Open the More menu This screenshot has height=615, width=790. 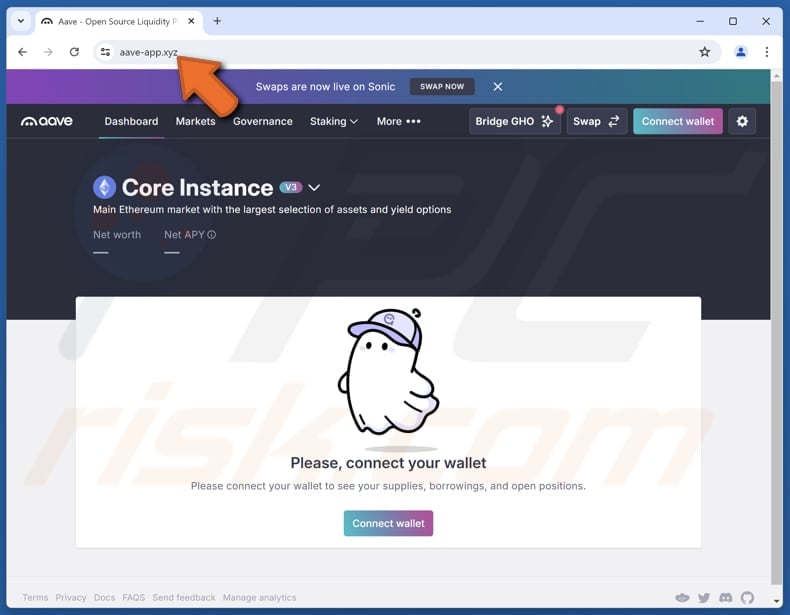(399, 121)
